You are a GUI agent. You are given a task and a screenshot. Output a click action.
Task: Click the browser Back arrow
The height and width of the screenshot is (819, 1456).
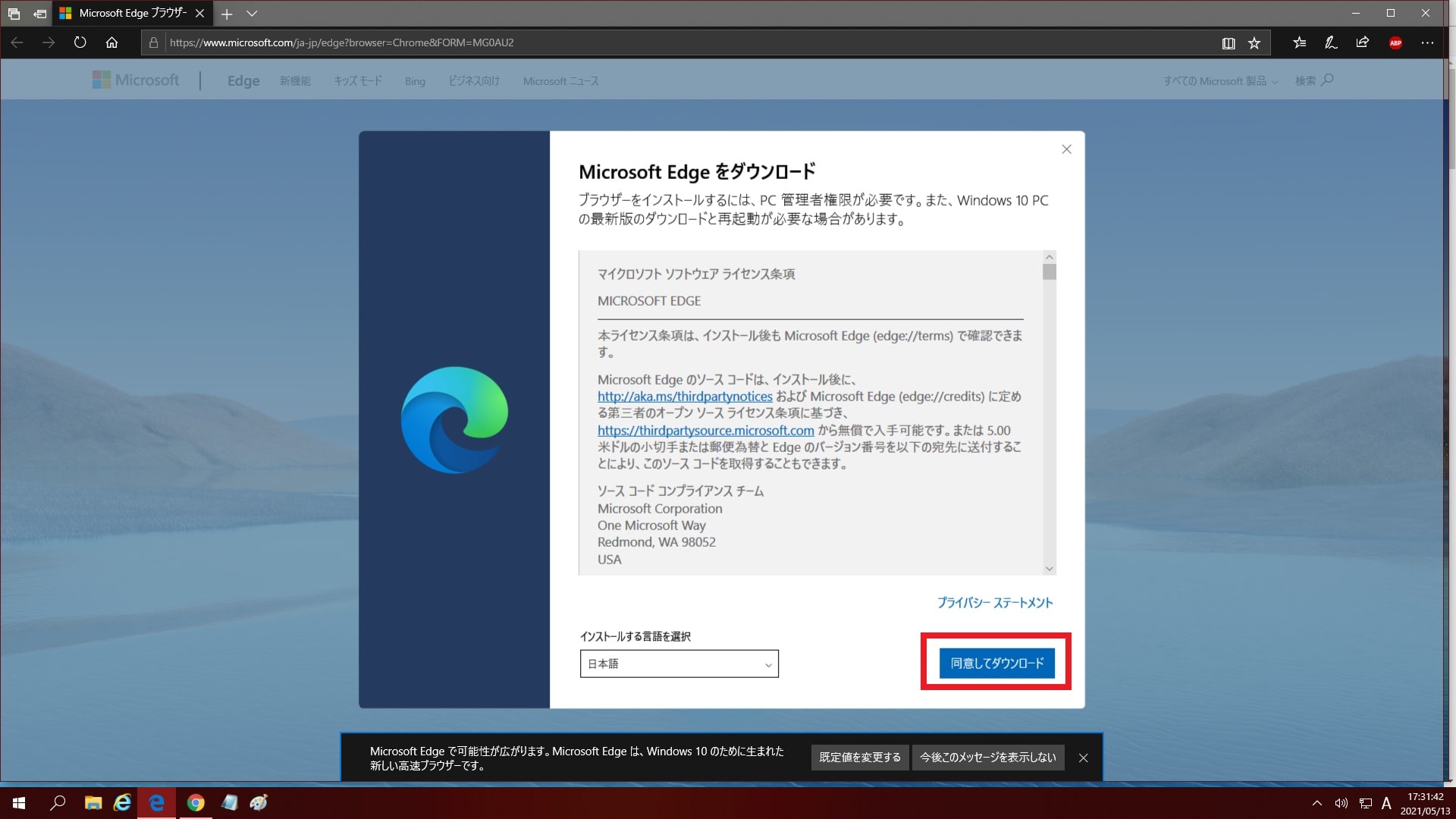point(17,42)
